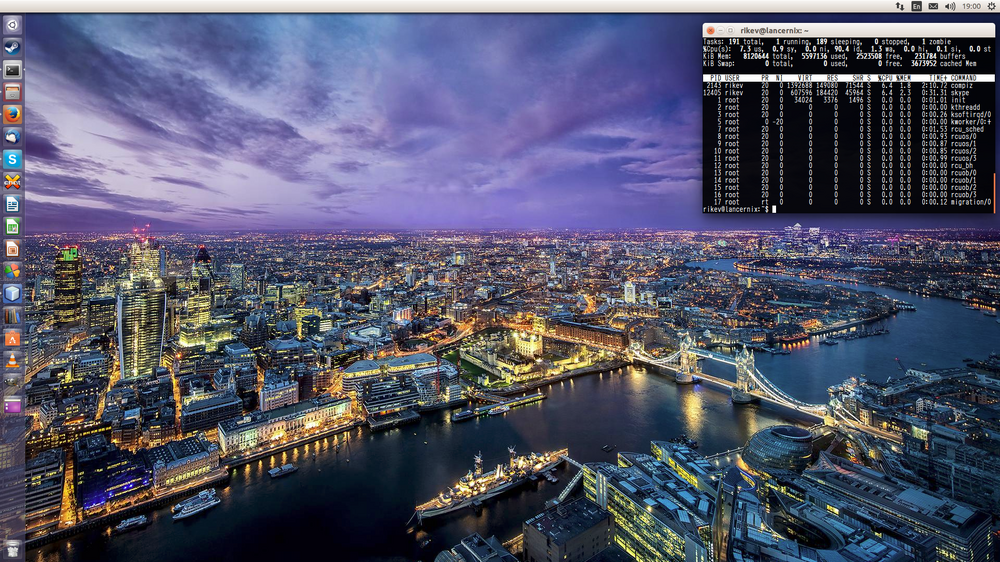Open the network connections indicator
The height and width of the screenshot is (562, 1000).
[899, 6]
